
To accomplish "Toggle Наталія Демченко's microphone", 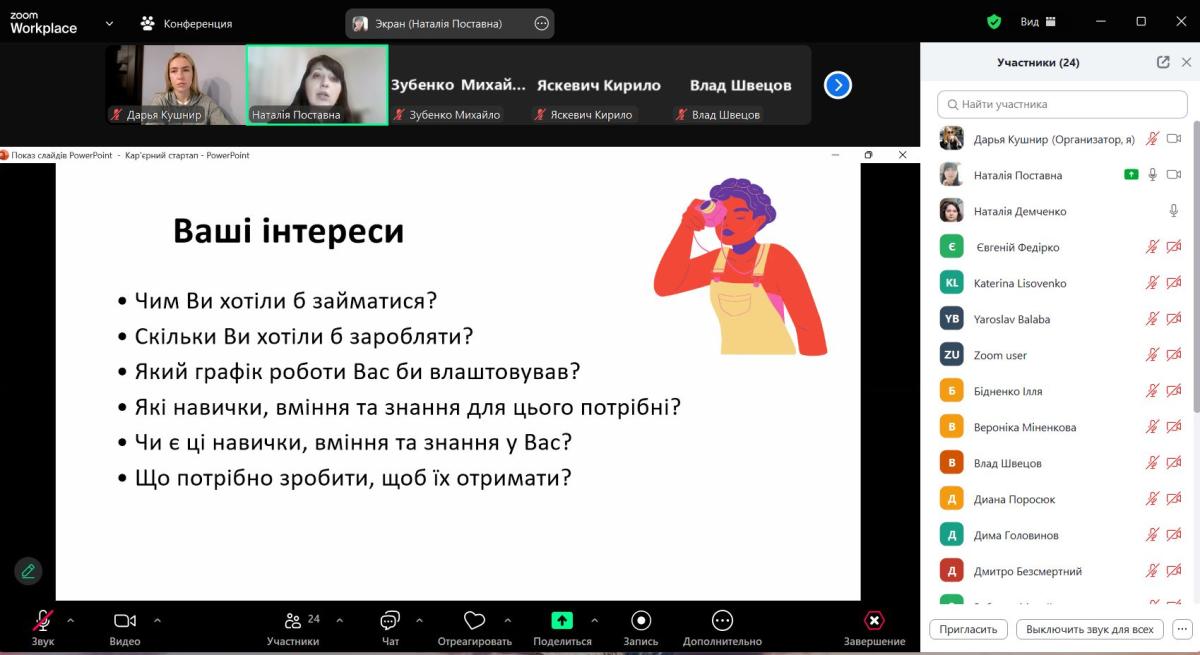I will click(x=1174, y=211).
